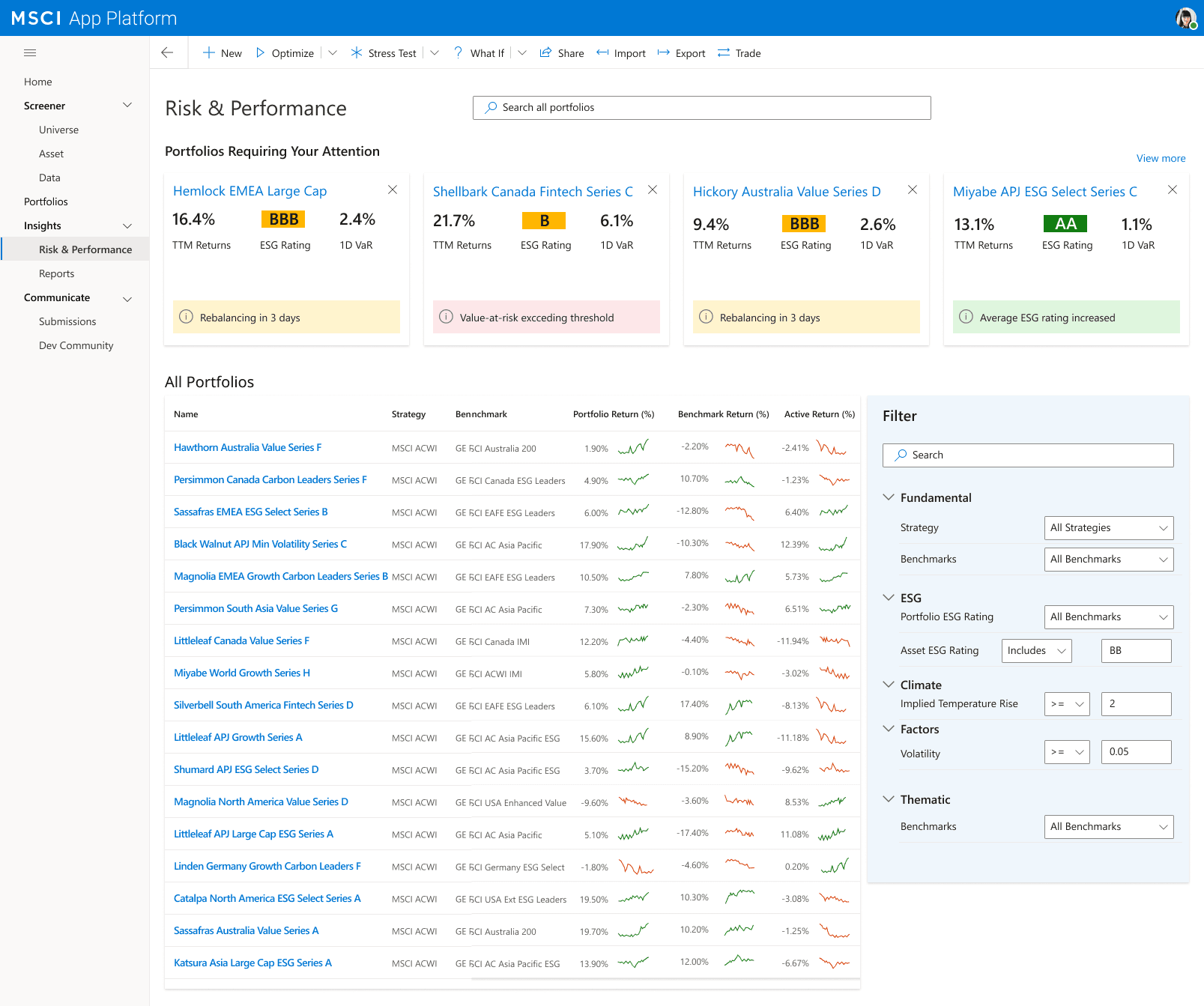Click the search icon in Filter panel
This screenshot has width=1204, height=1006.
coord(901,455)
